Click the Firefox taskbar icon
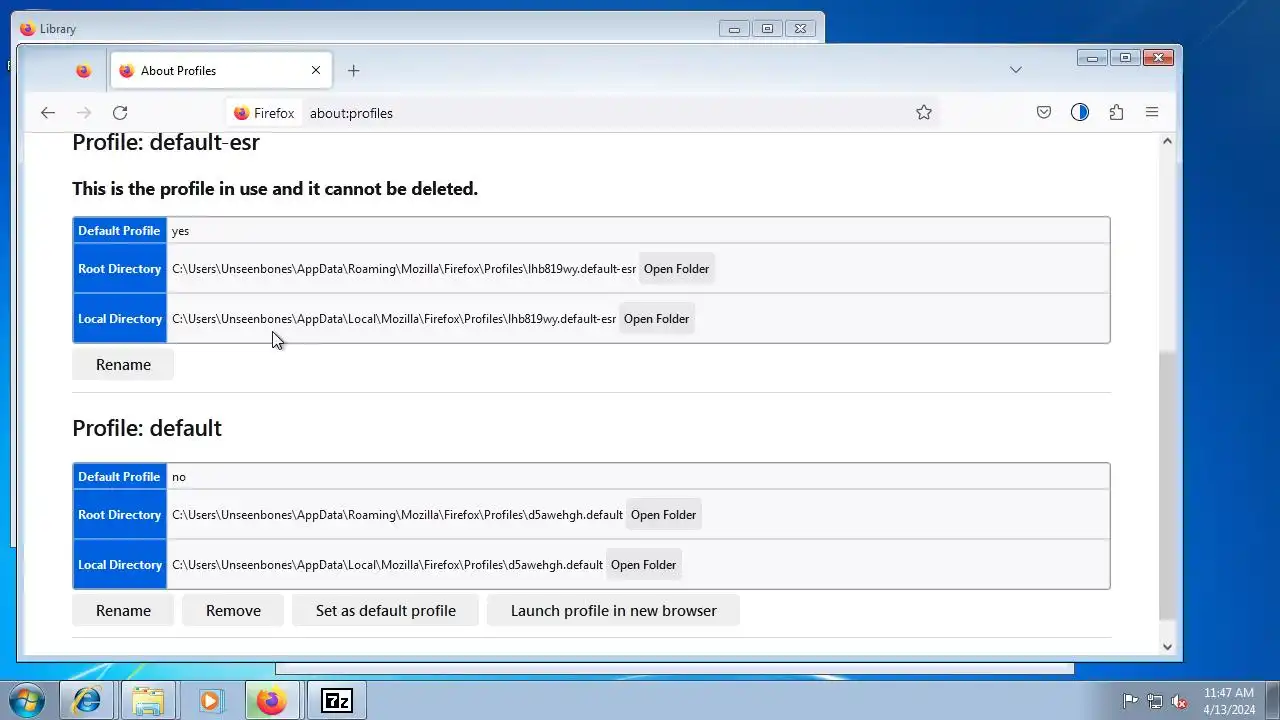 click(x=272, y=701)
